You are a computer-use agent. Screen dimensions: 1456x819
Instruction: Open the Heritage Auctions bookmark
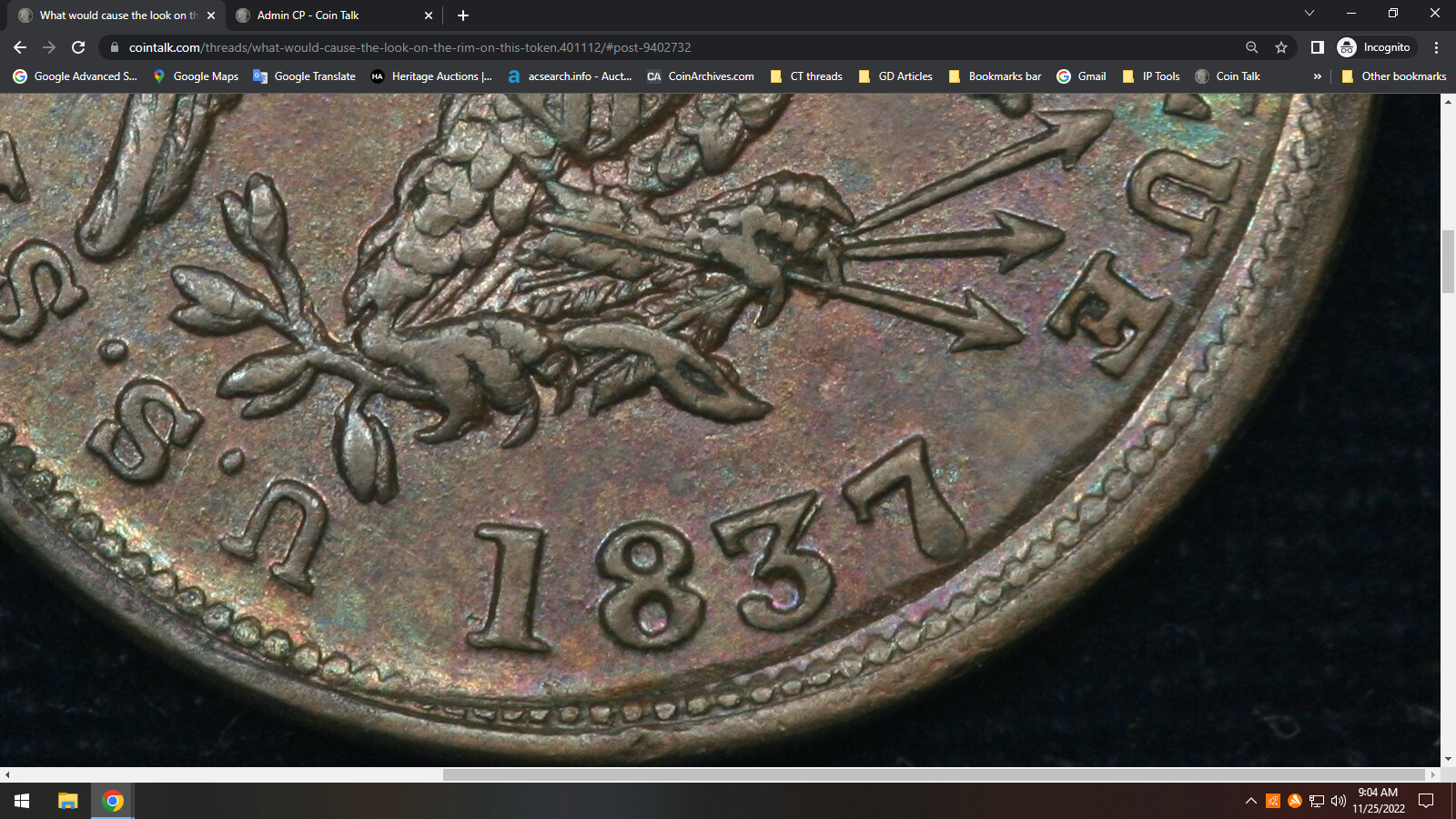(431, 76)
